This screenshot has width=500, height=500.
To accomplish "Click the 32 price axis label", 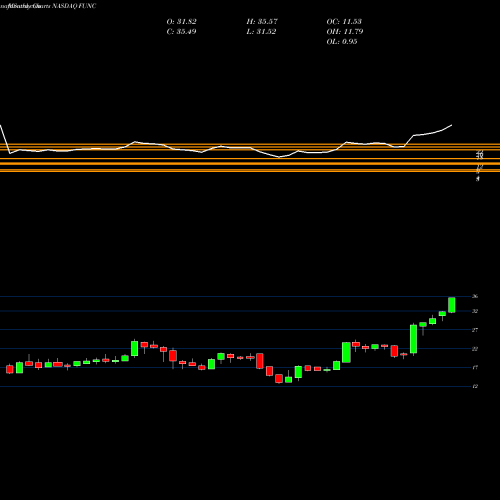I will pyautogui.click(x=475, y=311).
